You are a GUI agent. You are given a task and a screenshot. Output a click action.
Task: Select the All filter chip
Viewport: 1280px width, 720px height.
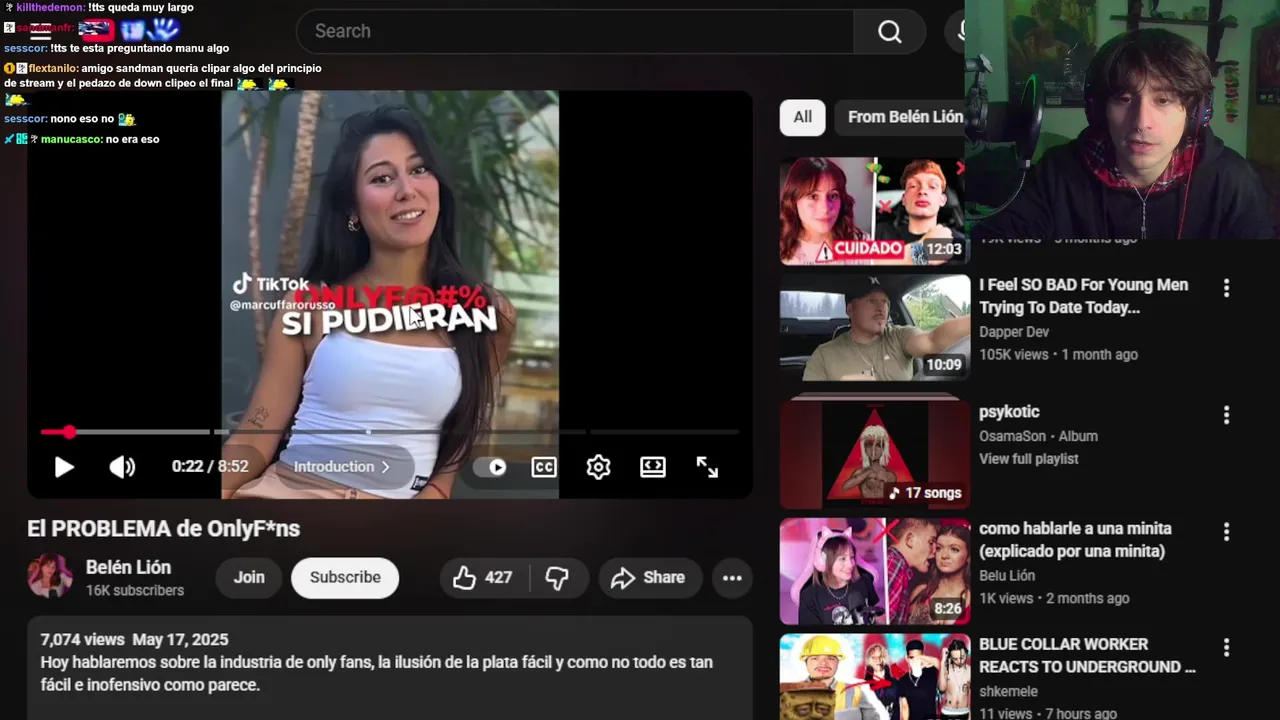802,117
